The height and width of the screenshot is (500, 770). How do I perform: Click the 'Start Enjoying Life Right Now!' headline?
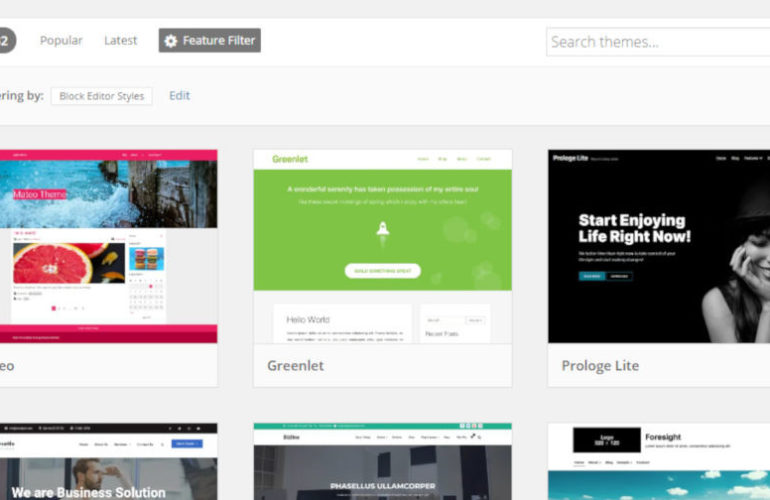tap(634, 228)
